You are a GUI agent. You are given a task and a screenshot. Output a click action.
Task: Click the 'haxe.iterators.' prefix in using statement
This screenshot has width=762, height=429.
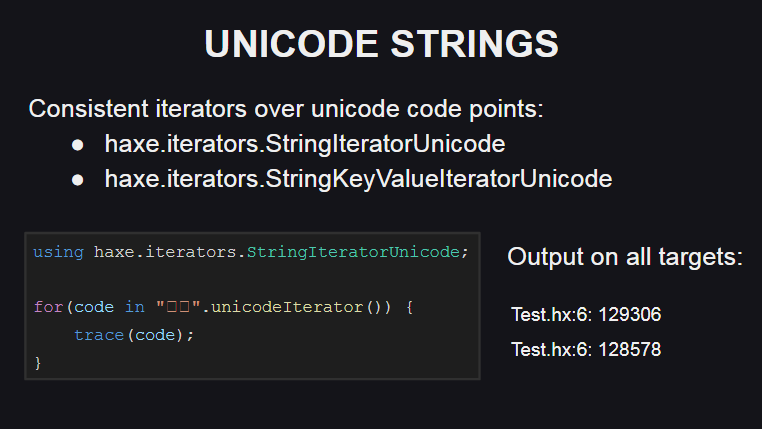[x=169, y=252]
